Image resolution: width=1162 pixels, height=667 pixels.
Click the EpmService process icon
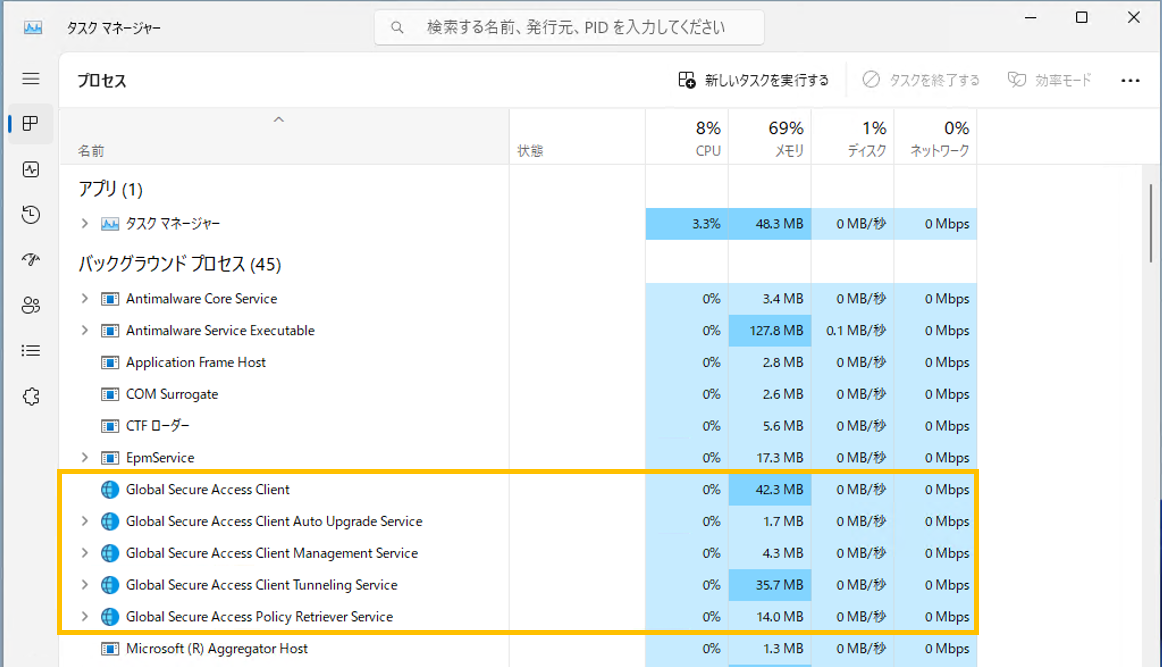click(110, 458)
